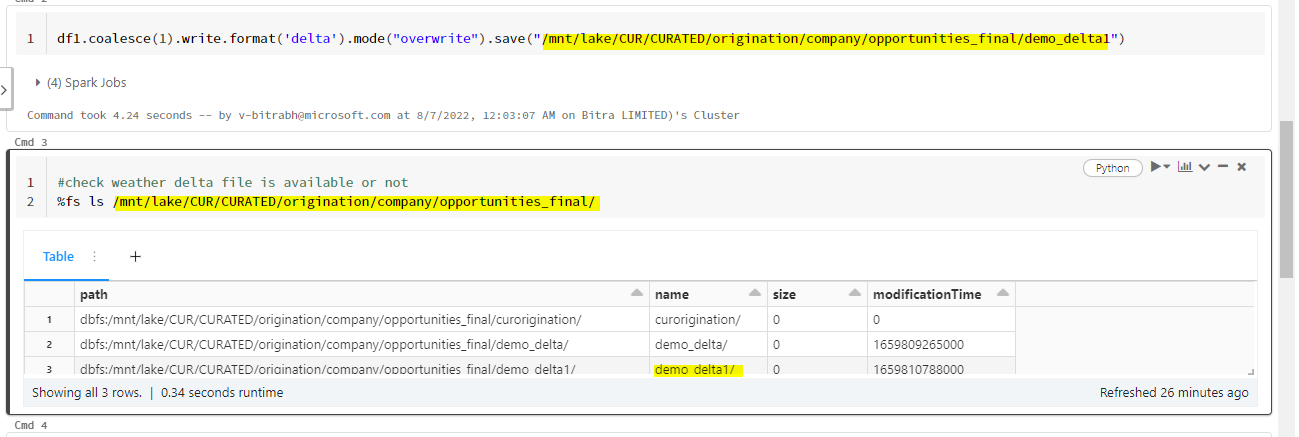The height and width of the screenshot is (437, 1299).
Task: Open the chart dashboard icon in cell toolbar
Action: tap(1185, 167)
